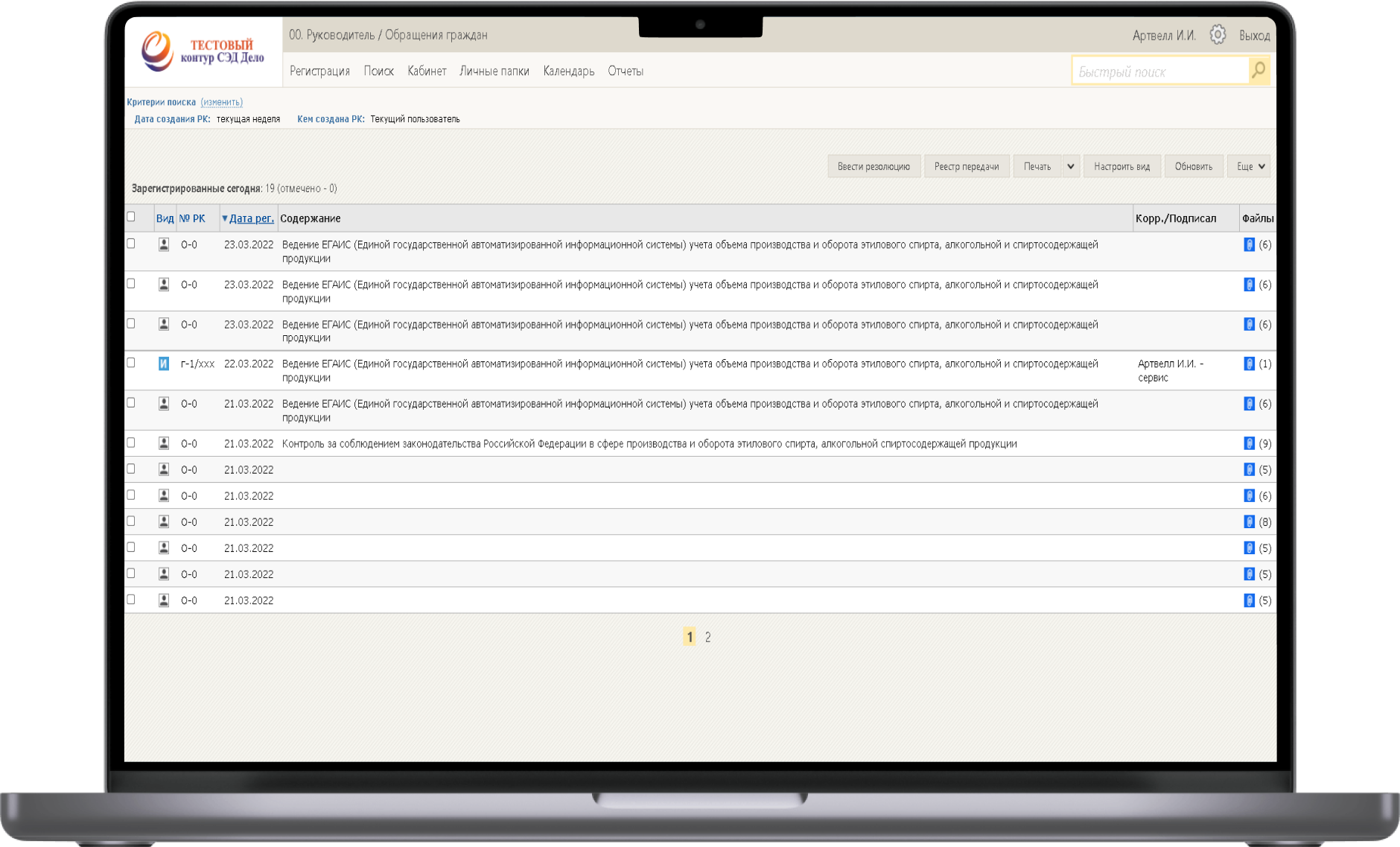Open attached files icon showing (9)
Screen dimensions: 1400x847
coord(1249,443)
